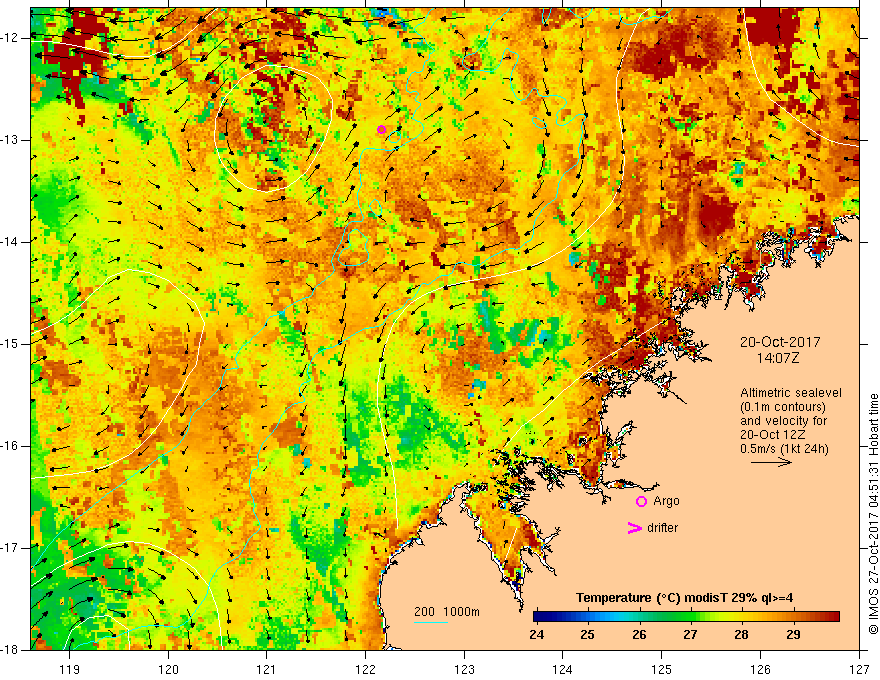Click the 124 longitude axis label
Image resolution: width=880 pixels, height=680 pixels.
[563, 669]
